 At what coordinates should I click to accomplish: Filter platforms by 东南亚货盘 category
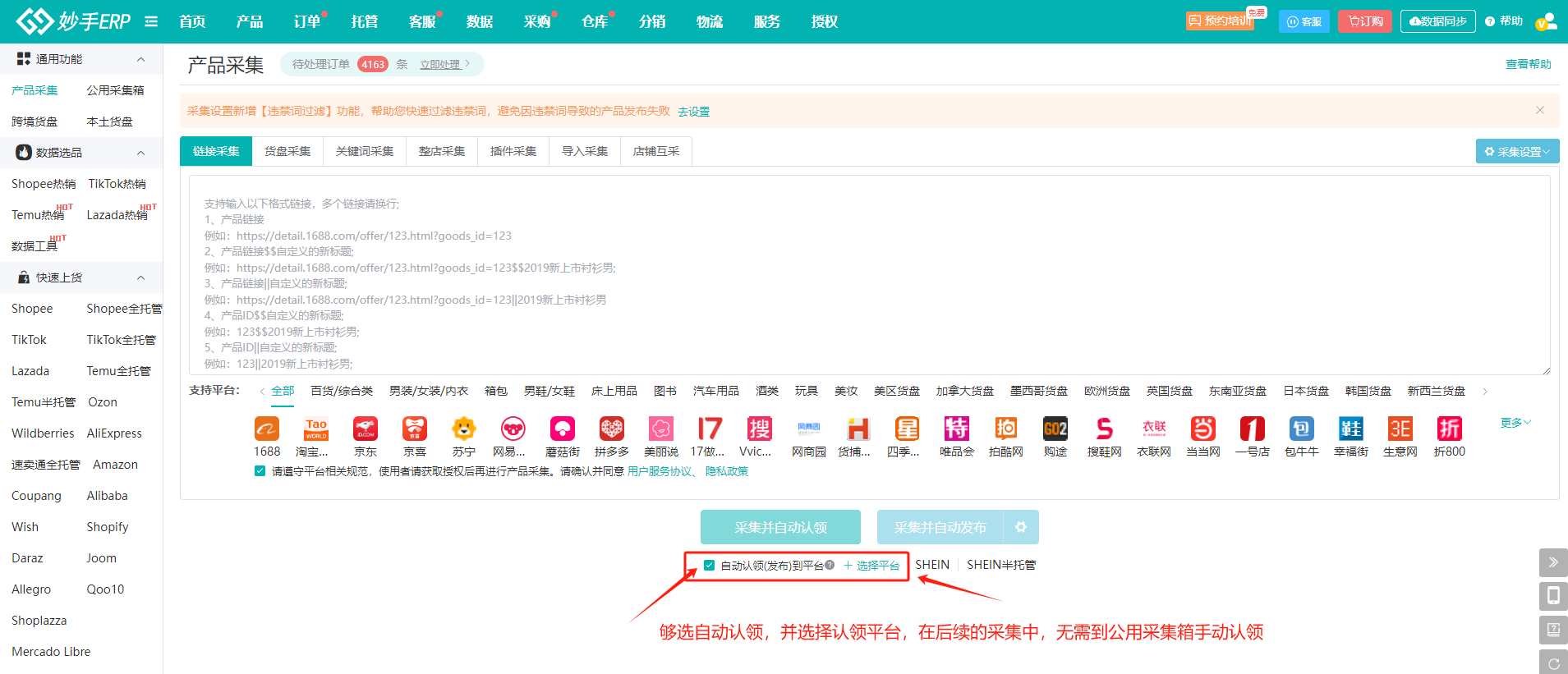[x=1238, y=391]
